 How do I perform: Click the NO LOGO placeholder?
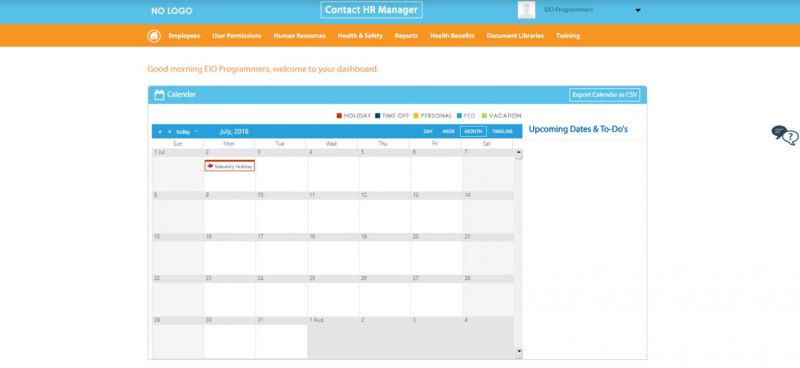tap(172, 11)
